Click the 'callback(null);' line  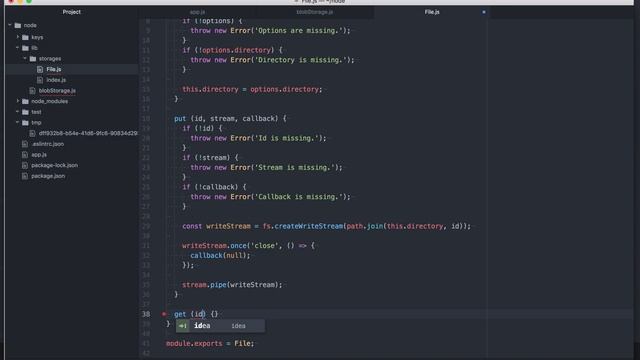pyautogui.click(x=220, y=256)
